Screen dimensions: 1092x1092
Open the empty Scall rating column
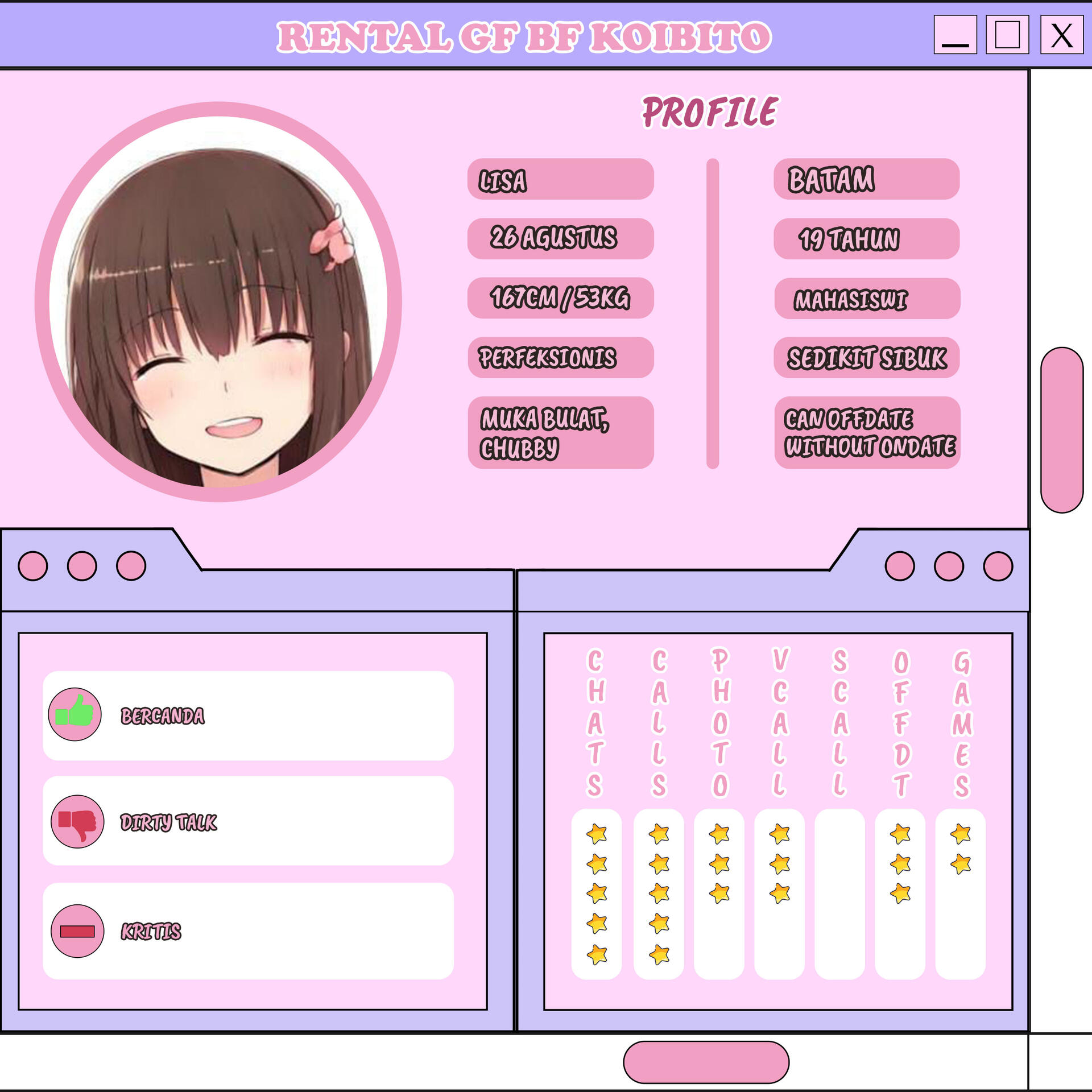click(839, 894)
